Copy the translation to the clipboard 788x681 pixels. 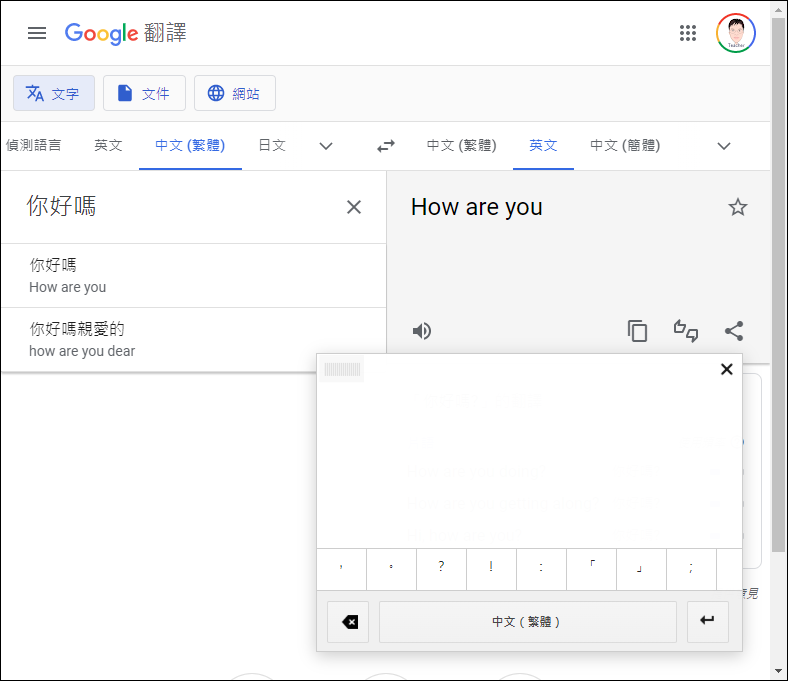(x=637, y=331)
